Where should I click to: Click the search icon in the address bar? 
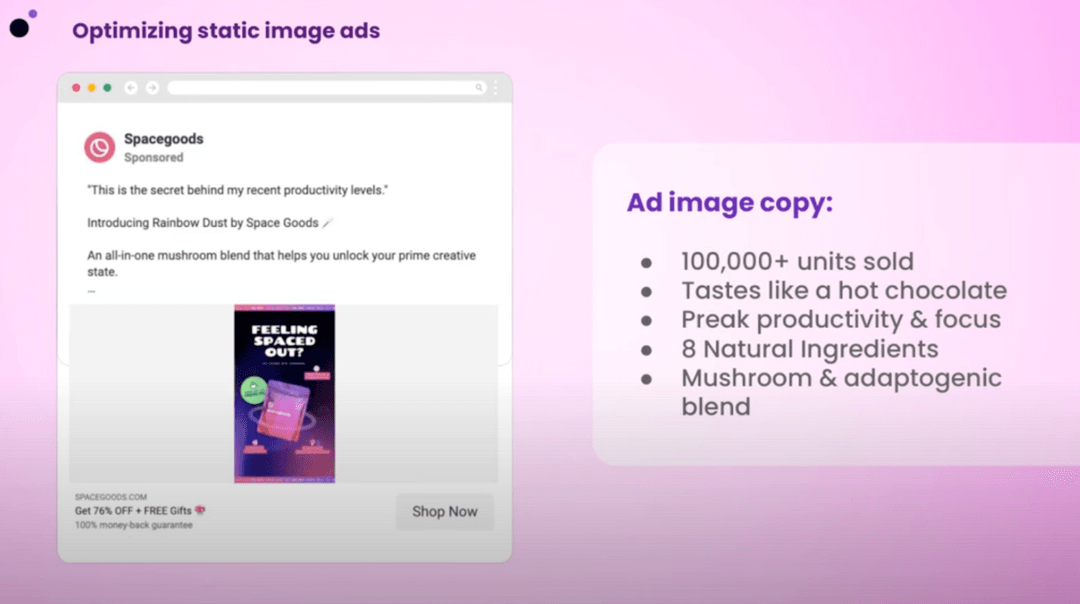(x=479, y=88)
